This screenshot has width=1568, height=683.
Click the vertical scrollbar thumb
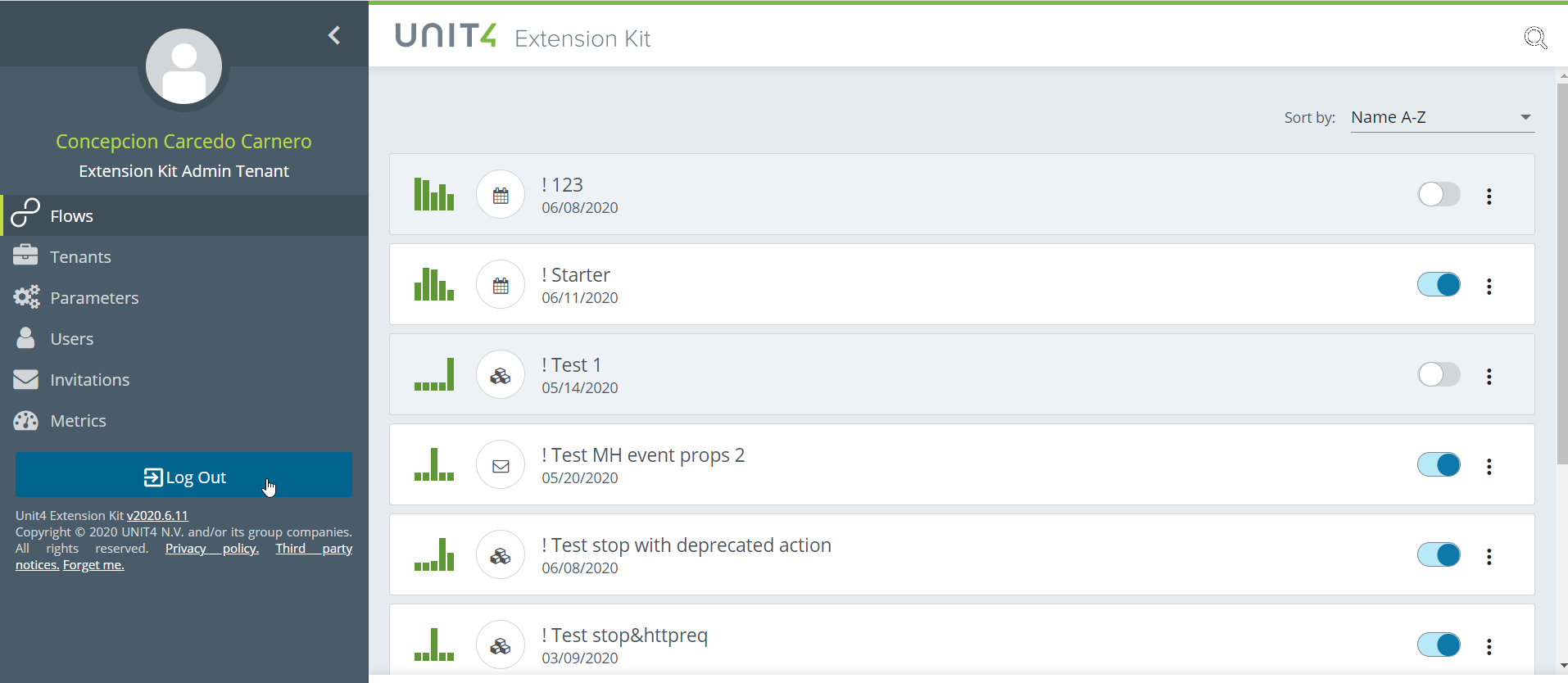[x=1561, y=272]
